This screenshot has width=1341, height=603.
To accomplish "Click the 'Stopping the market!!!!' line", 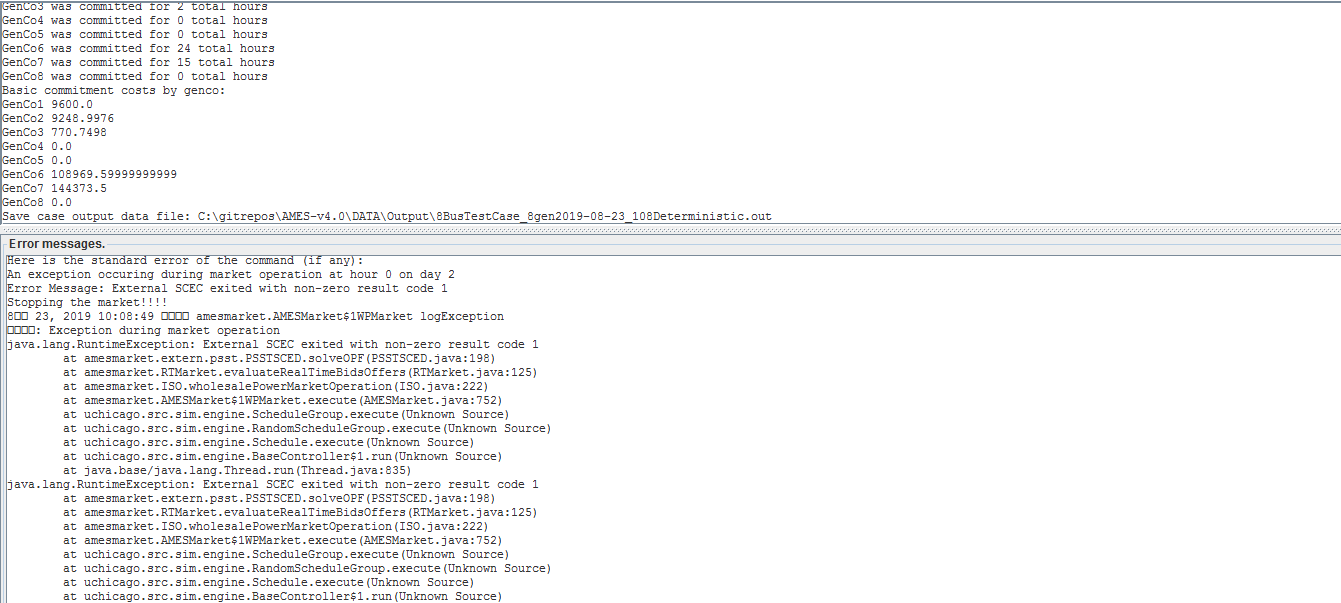I will point(87,302).
